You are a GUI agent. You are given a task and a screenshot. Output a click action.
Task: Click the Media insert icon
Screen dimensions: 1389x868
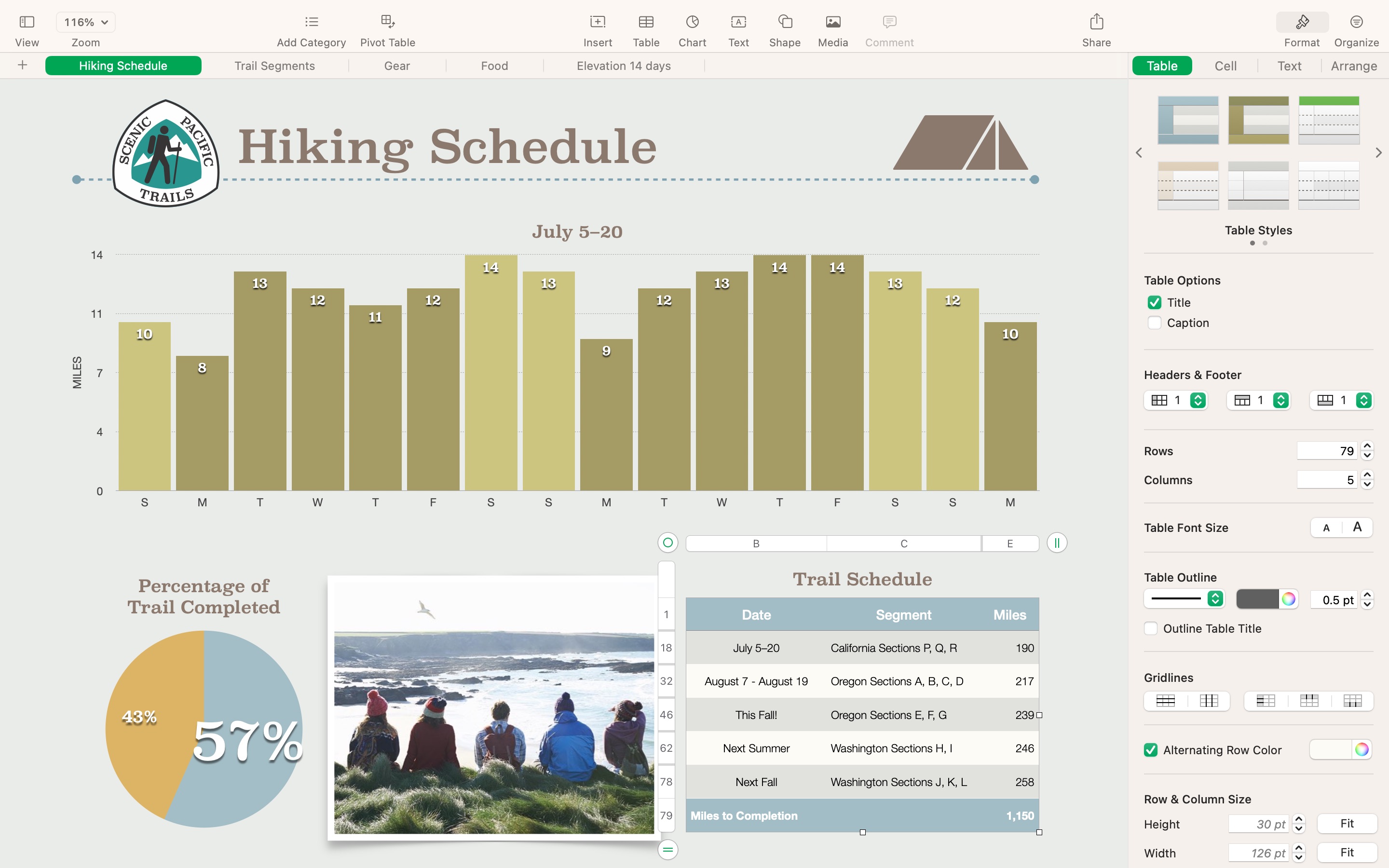pos(833,21)
